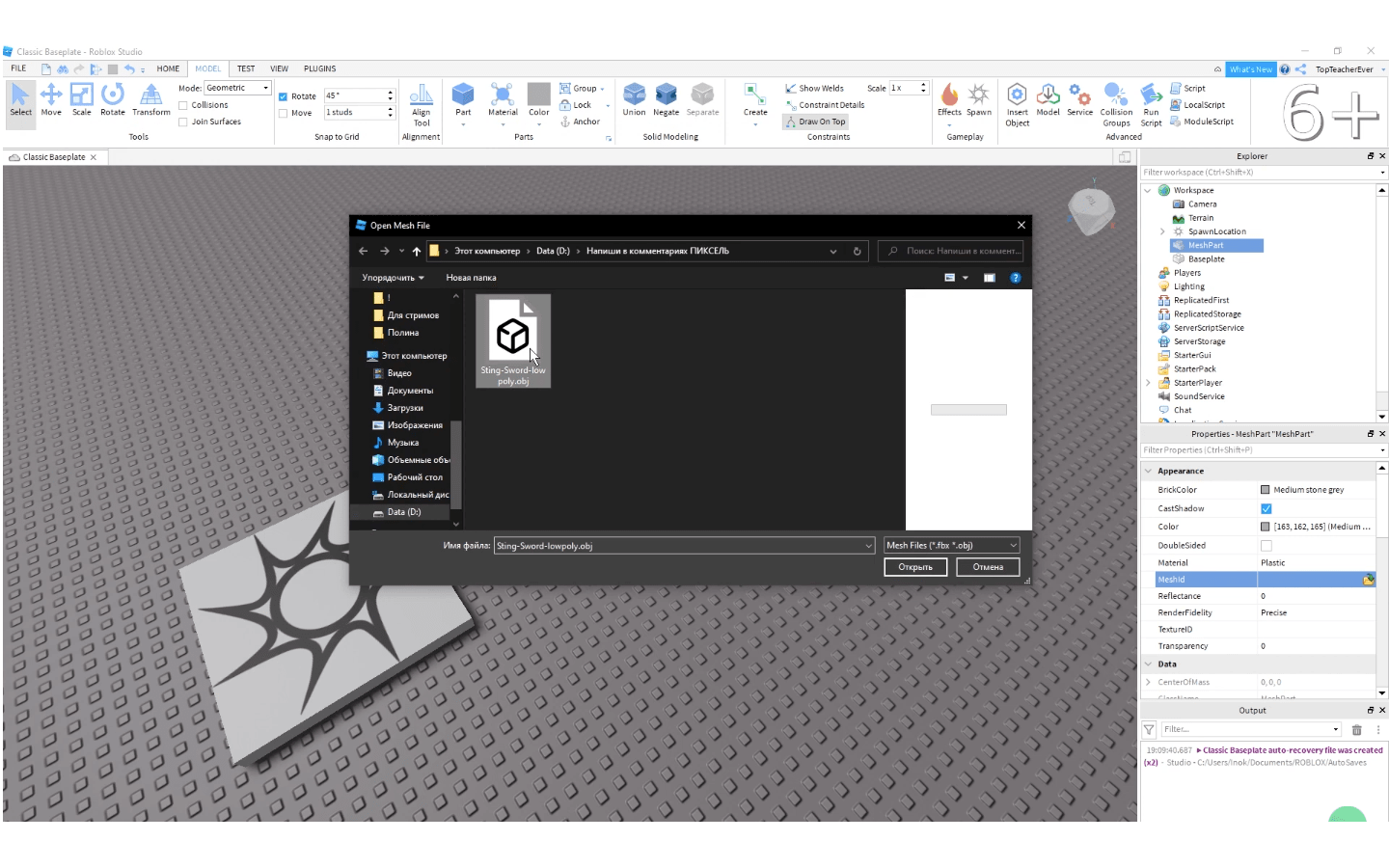Insert a LocalScript
Image resolution: width=1389 pixels, height=868 pixels.
[1197, 105]
